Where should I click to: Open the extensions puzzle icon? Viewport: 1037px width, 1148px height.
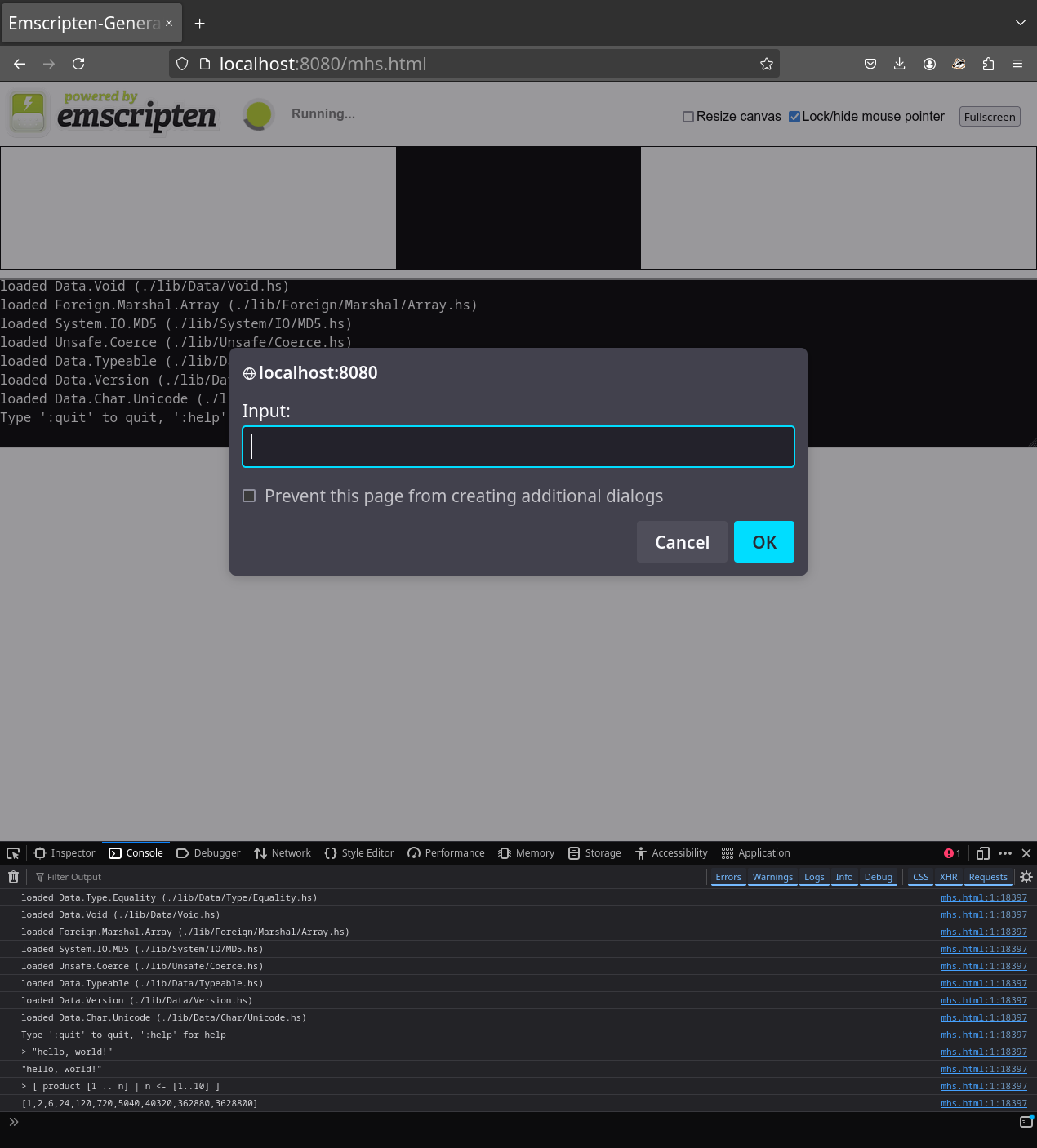click(988, 64)
